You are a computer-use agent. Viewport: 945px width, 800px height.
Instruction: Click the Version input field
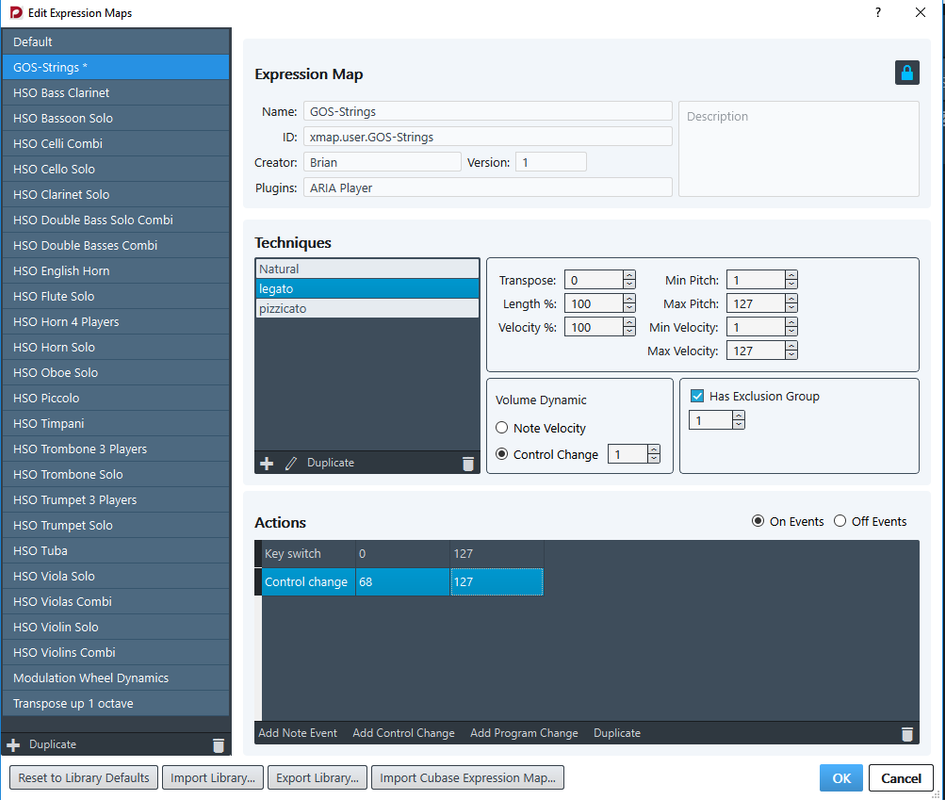[x=551, y=162]
